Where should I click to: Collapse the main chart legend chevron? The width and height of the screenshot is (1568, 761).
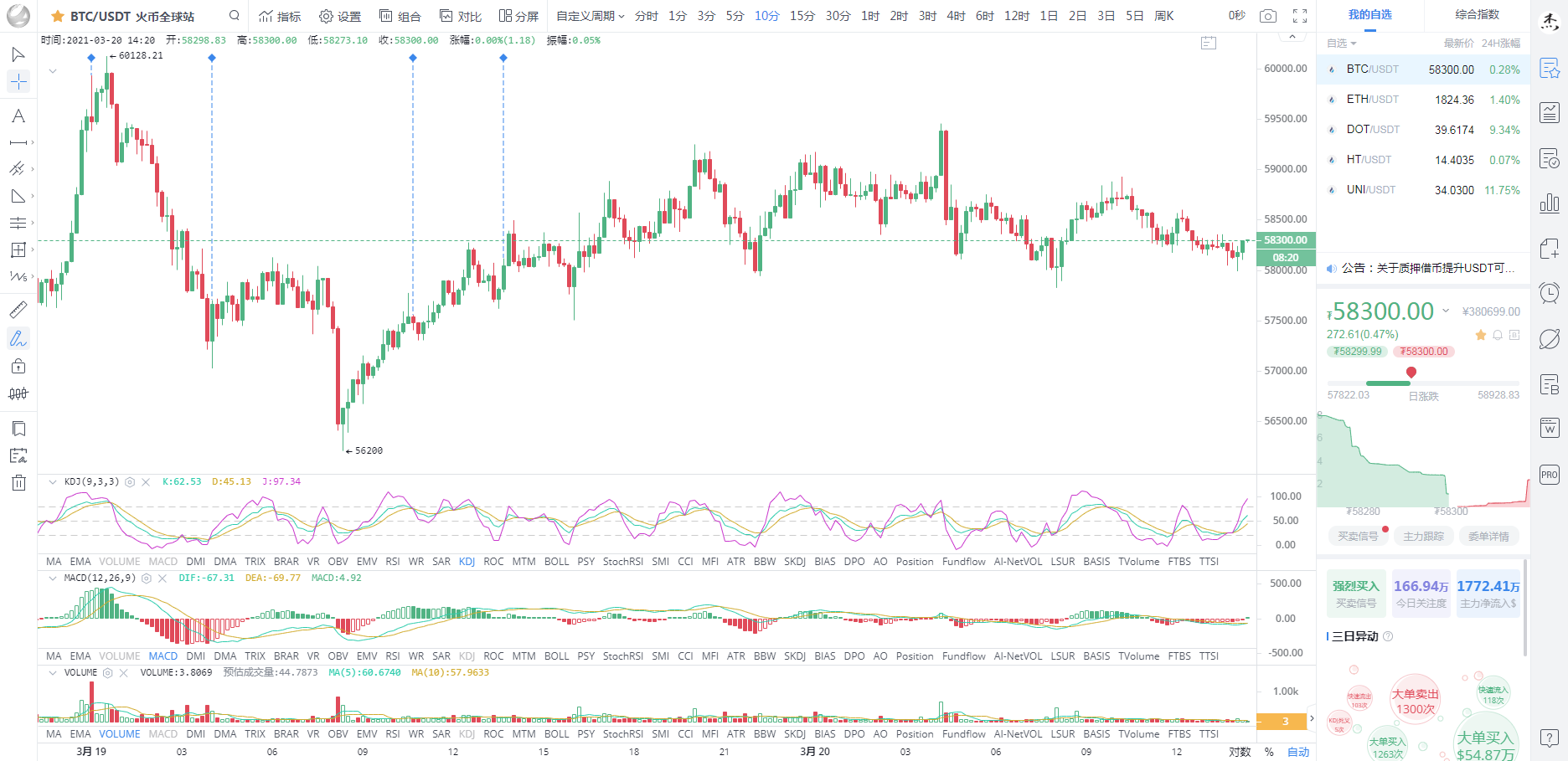tap(53, 71)
